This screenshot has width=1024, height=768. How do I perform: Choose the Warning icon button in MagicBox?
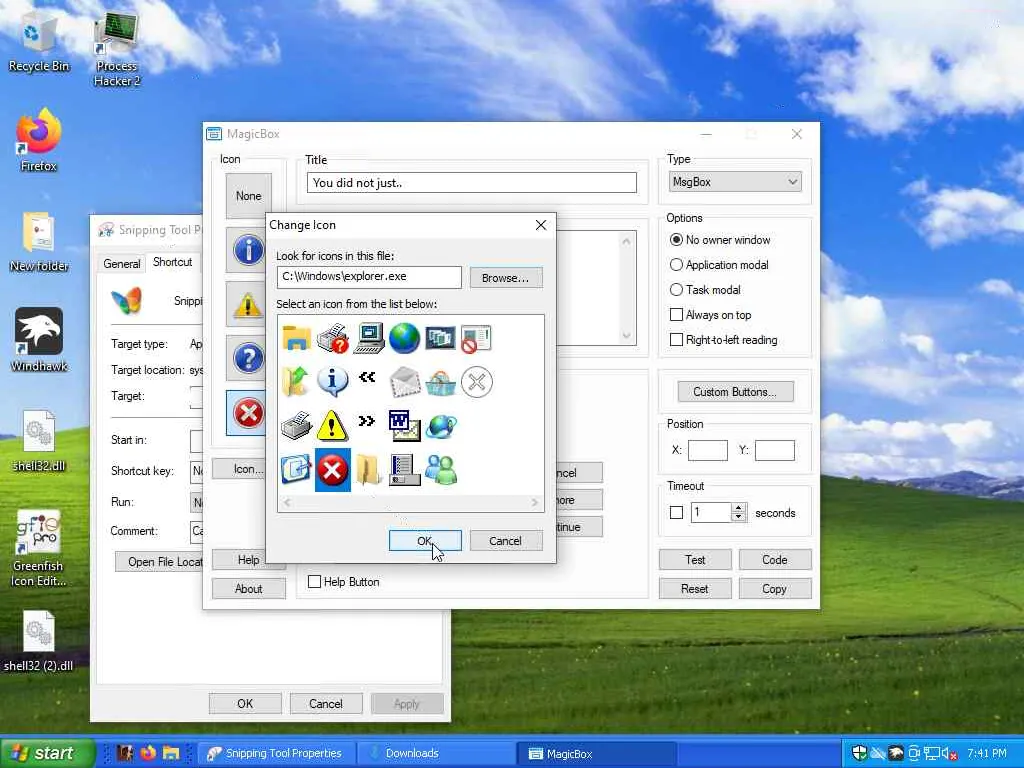[248, 304]
